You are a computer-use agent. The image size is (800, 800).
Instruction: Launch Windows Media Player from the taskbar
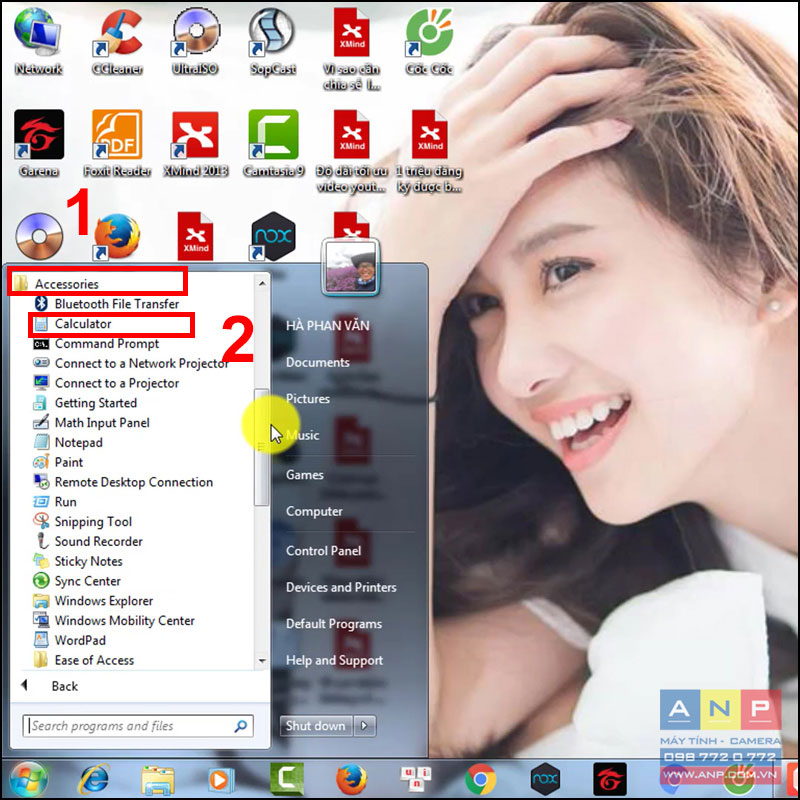coord(221,780)
